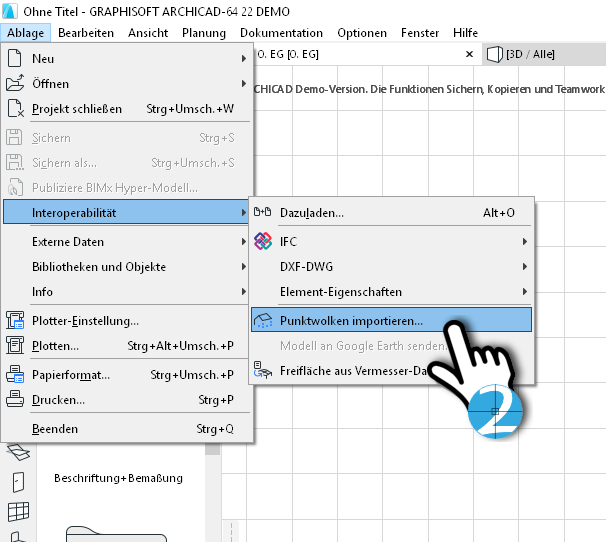
Task: Open the Ablage menu
Action: click(26, 33)
